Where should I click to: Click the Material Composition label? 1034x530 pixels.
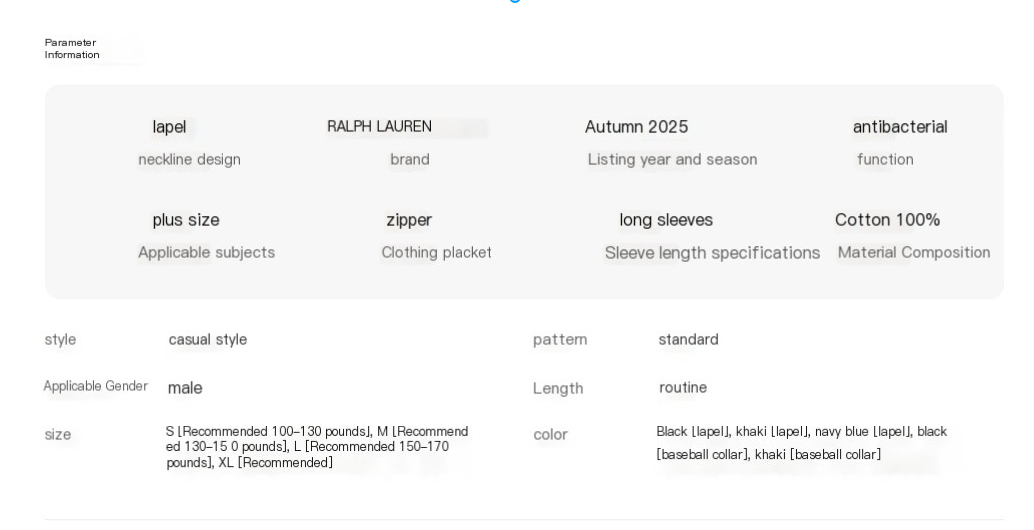point(914,252)
